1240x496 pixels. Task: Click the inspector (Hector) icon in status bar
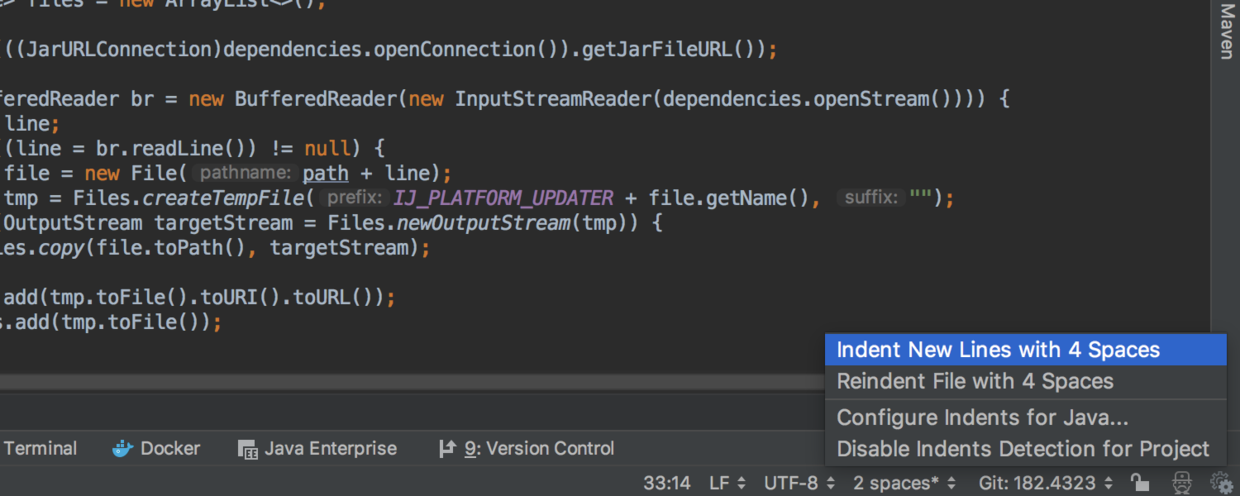click(x=1182, y=483)
